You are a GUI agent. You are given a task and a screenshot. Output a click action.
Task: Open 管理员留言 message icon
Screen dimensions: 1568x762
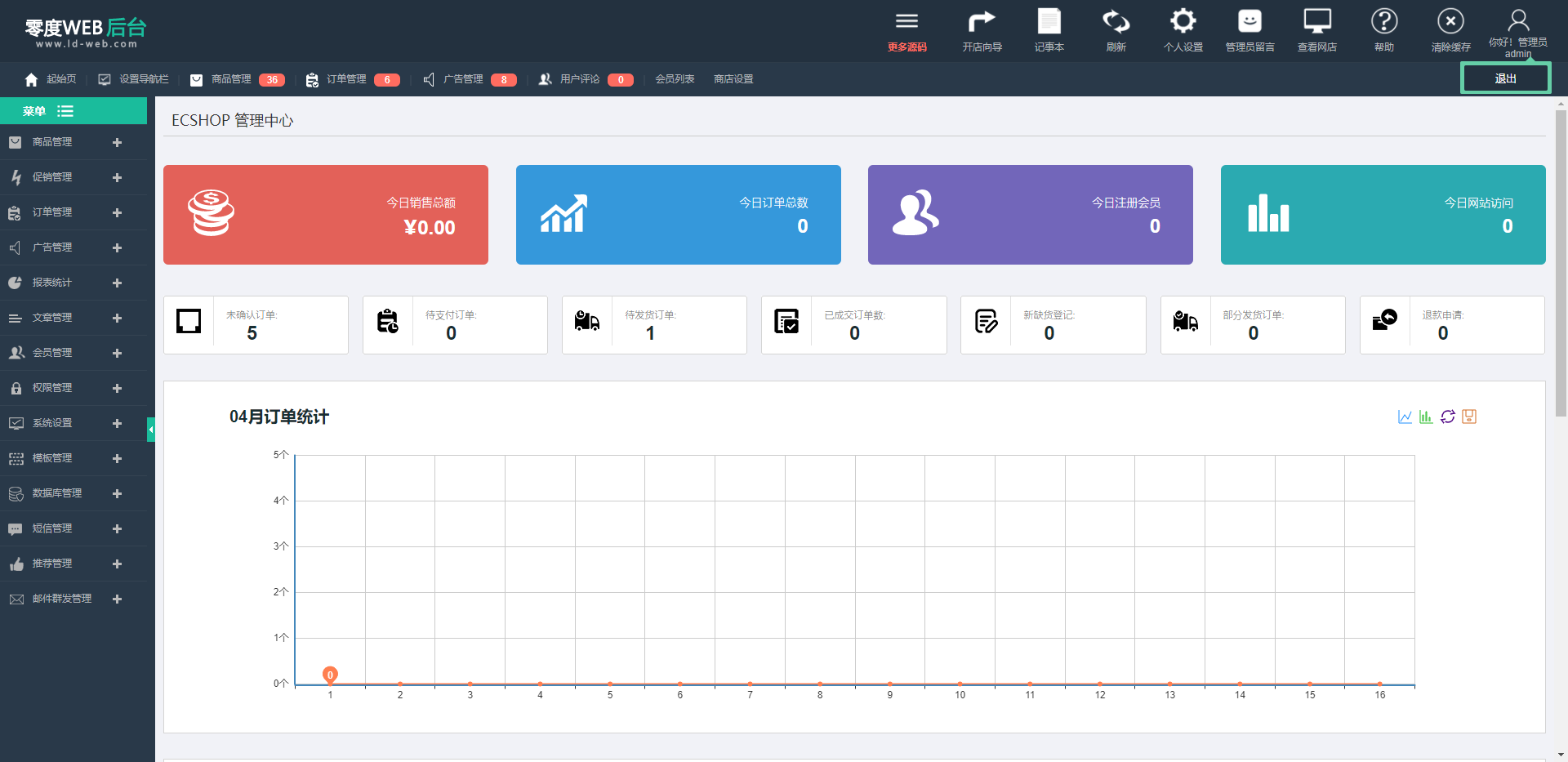click(x=1249, y=21)
